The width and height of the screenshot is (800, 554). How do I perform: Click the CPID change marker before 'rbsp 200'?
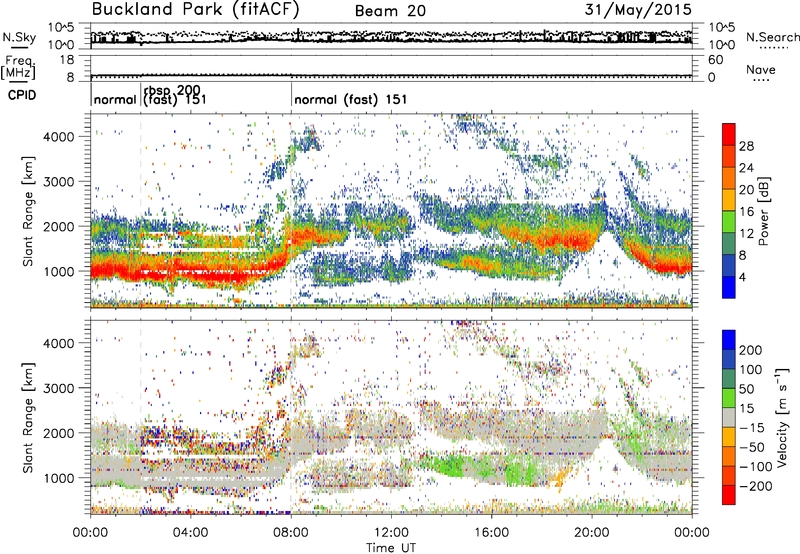(x=140, y=94)
